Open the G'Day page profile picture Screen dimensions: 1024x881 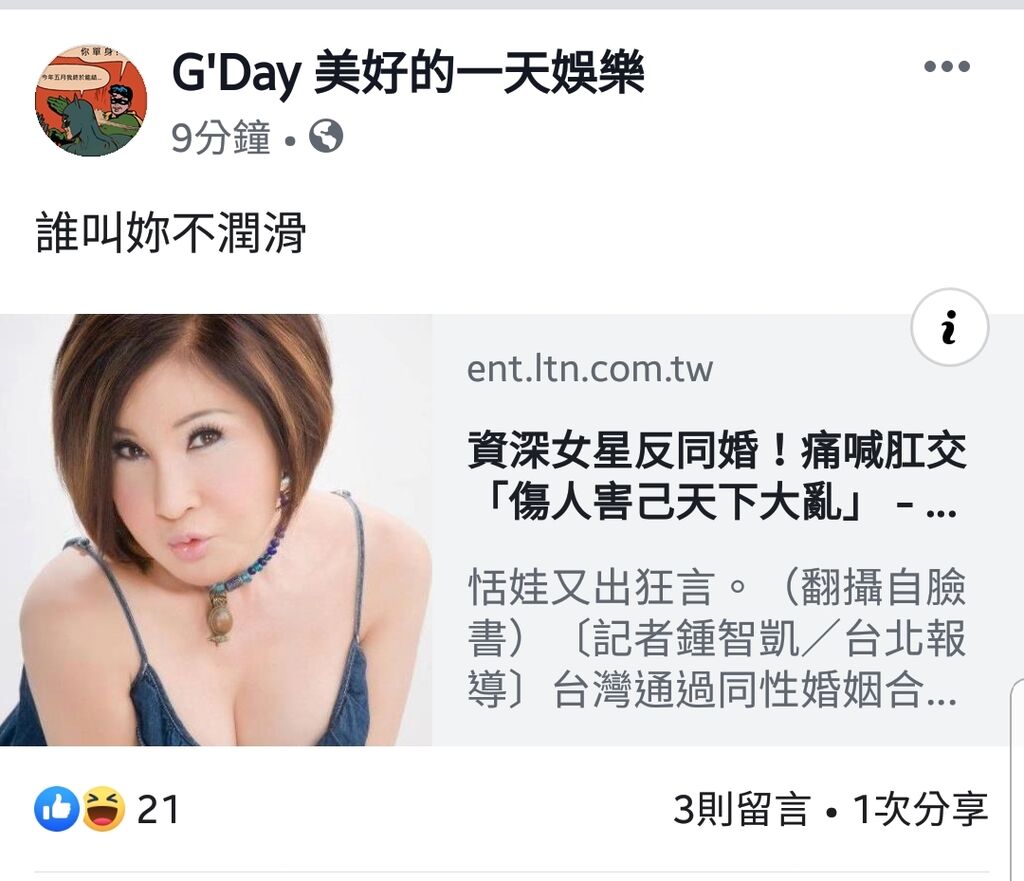(91, 101)
